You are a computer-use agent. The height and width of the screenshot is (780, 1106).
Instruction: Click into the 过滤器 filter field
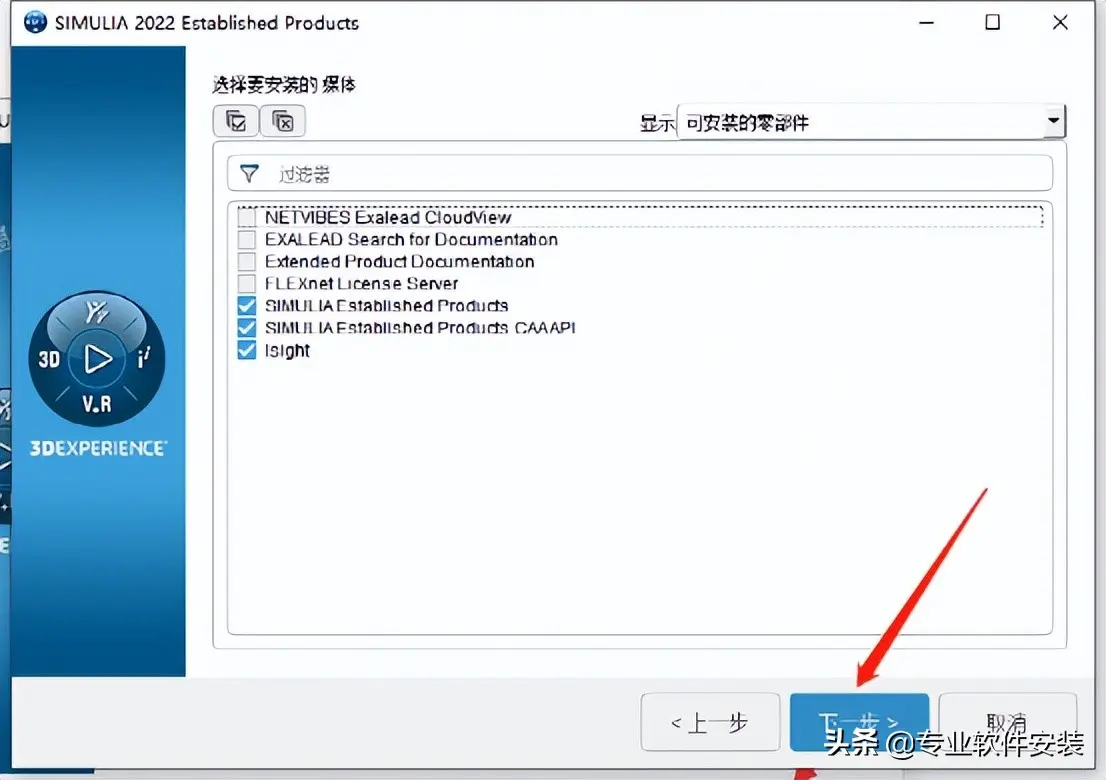(x=640, y=173)
